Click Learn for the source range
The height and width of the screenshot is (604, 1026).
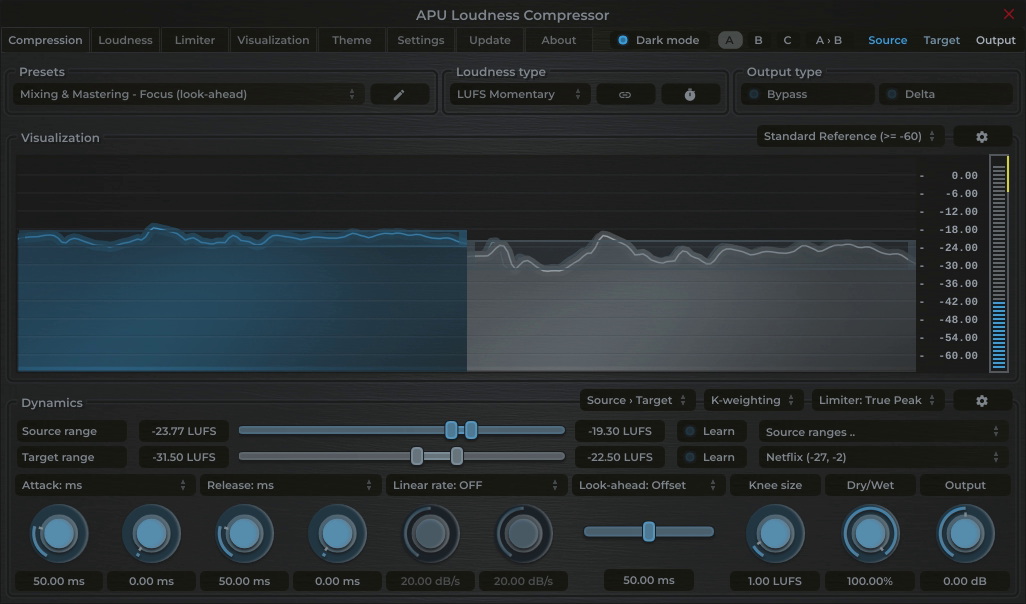click(711, 431)
